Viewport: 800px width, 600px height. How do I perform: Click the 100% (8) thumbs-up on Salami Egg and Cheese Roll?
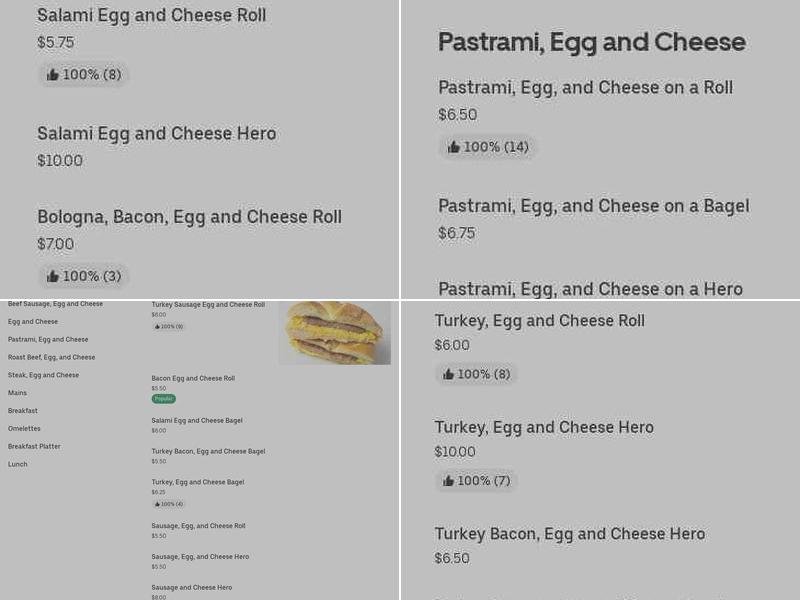(85, 74)
